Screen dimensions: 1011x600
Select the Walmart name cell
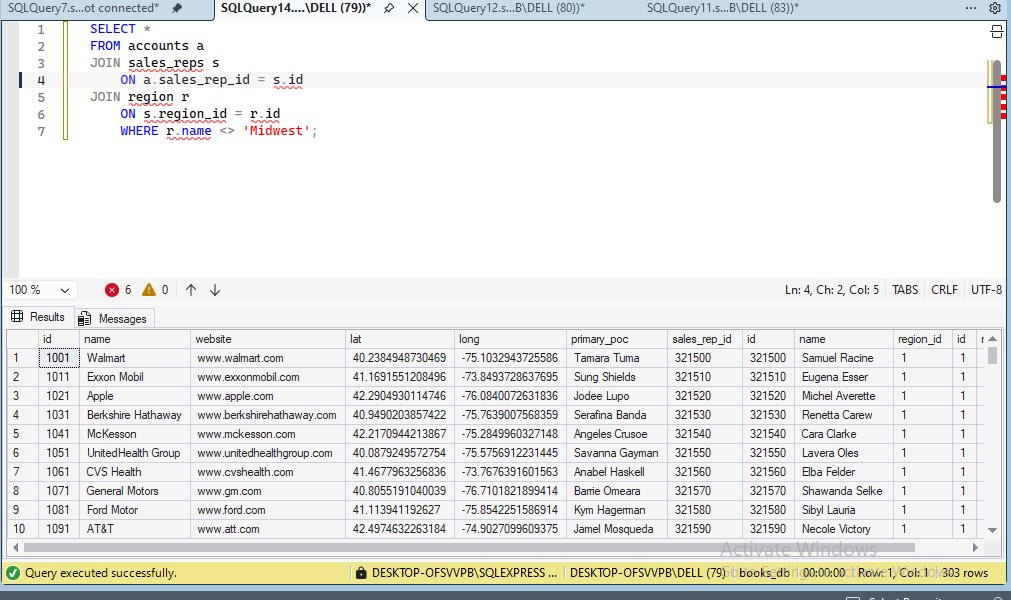[135, 358]
